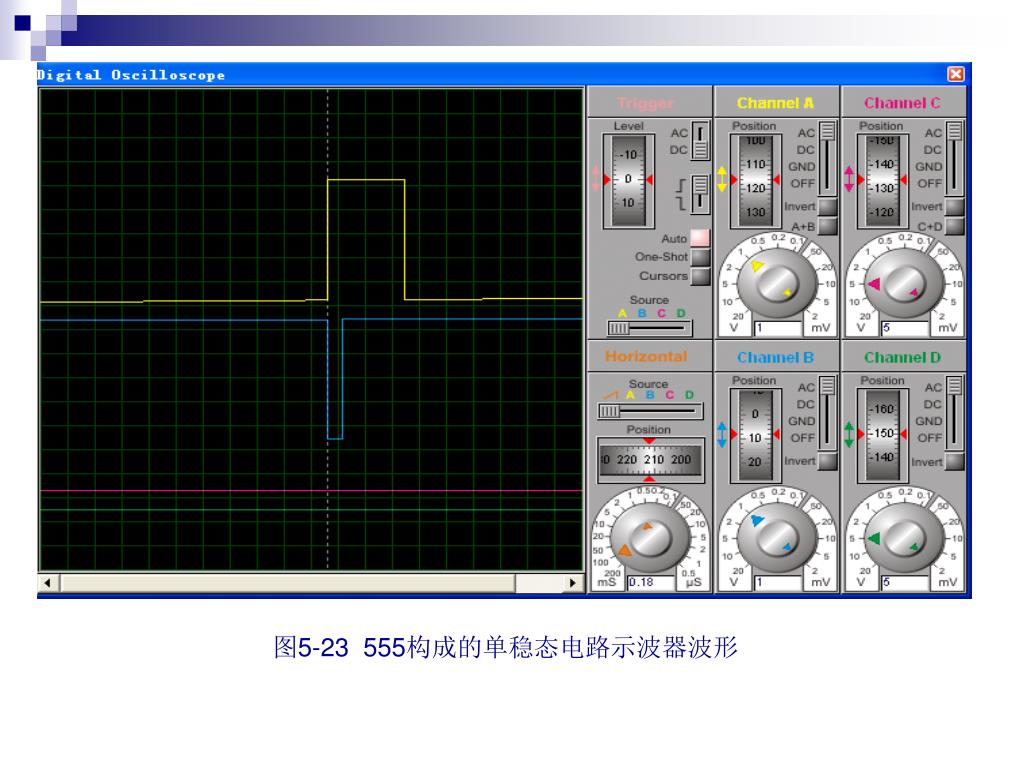Click Channel D coupling mode slider
This screenshot has height=768, width=1024.
954,413
